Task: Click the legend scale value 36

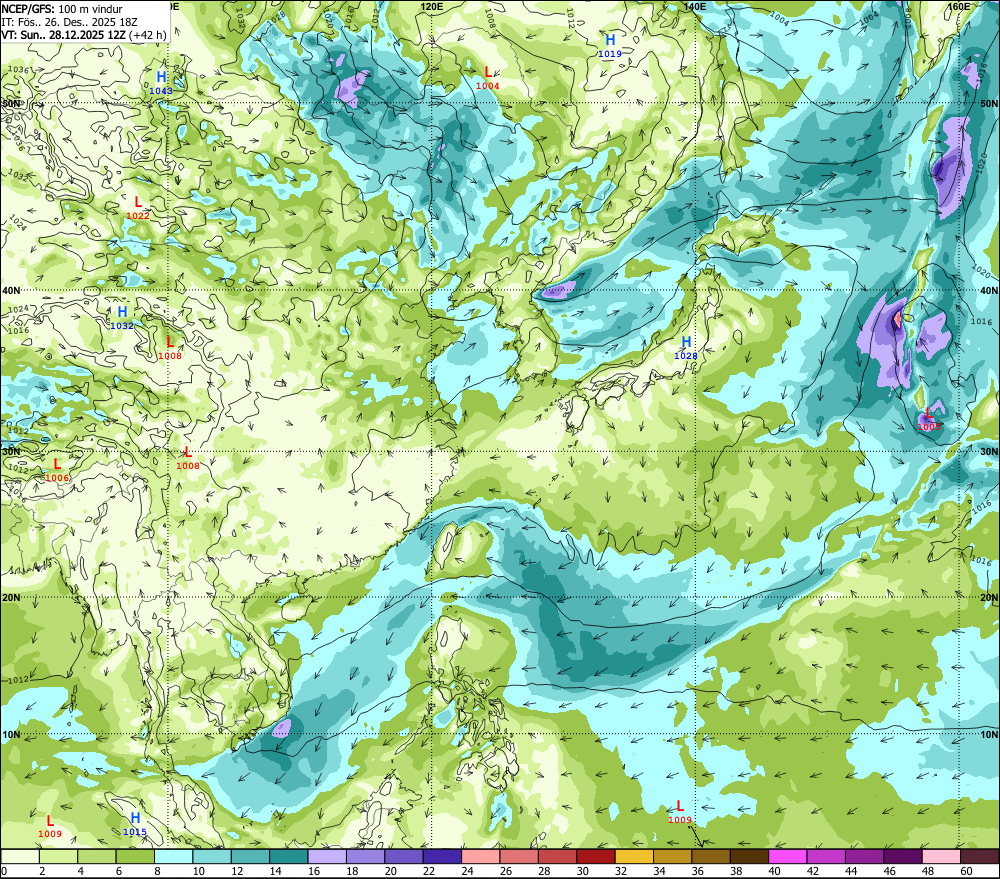Action: click(x=698, y=871)
